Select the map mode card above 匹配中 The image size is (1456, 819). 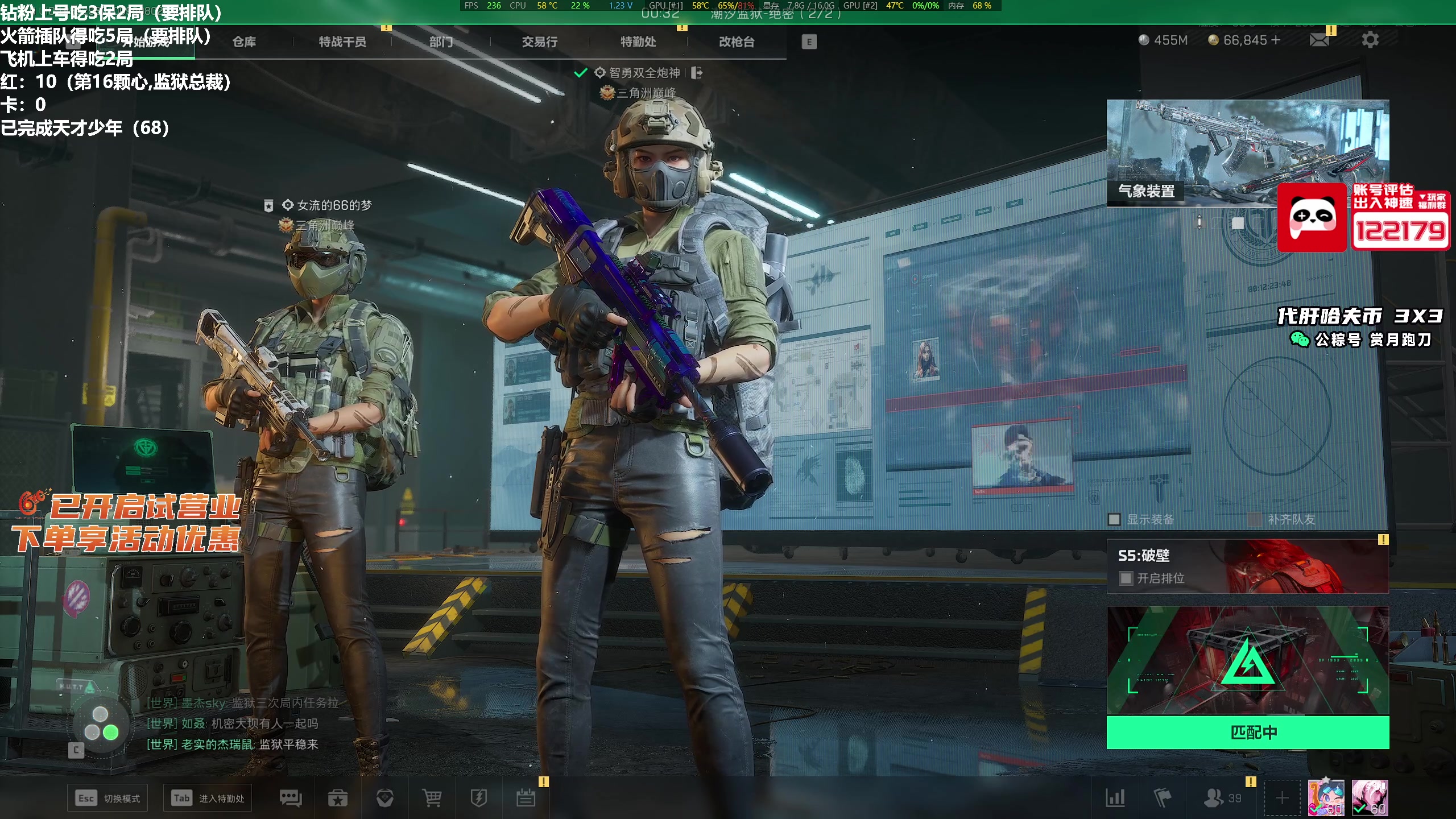tap(1248, 660)
